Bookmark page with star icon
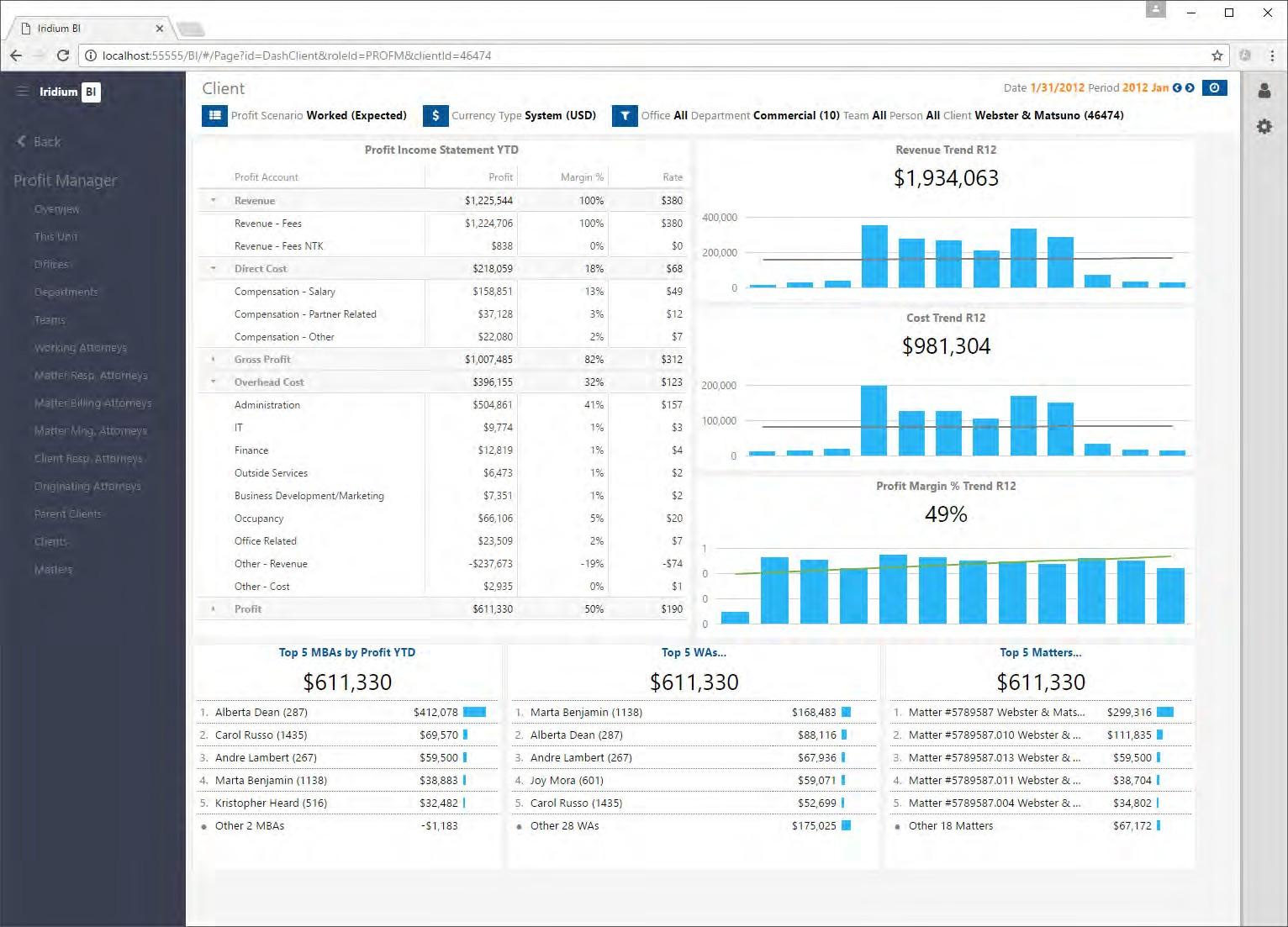Viewport: 1288px width, 927px height. [1217, 55]
